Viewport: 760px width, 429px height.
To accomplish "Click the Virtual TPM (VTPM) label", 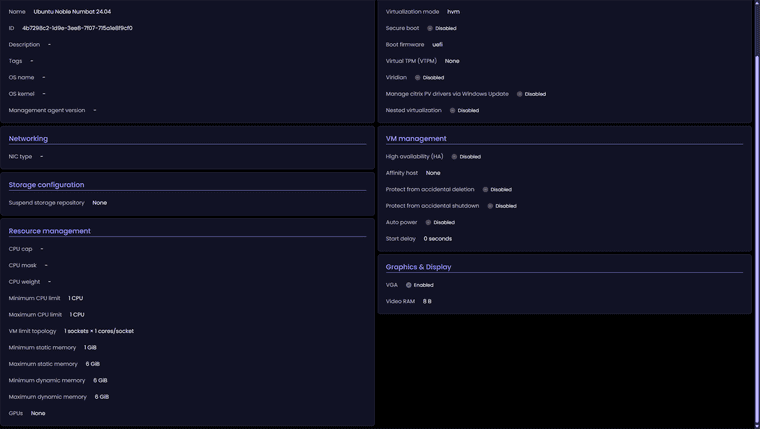I will pyautogui.click(x=411, y=61).
